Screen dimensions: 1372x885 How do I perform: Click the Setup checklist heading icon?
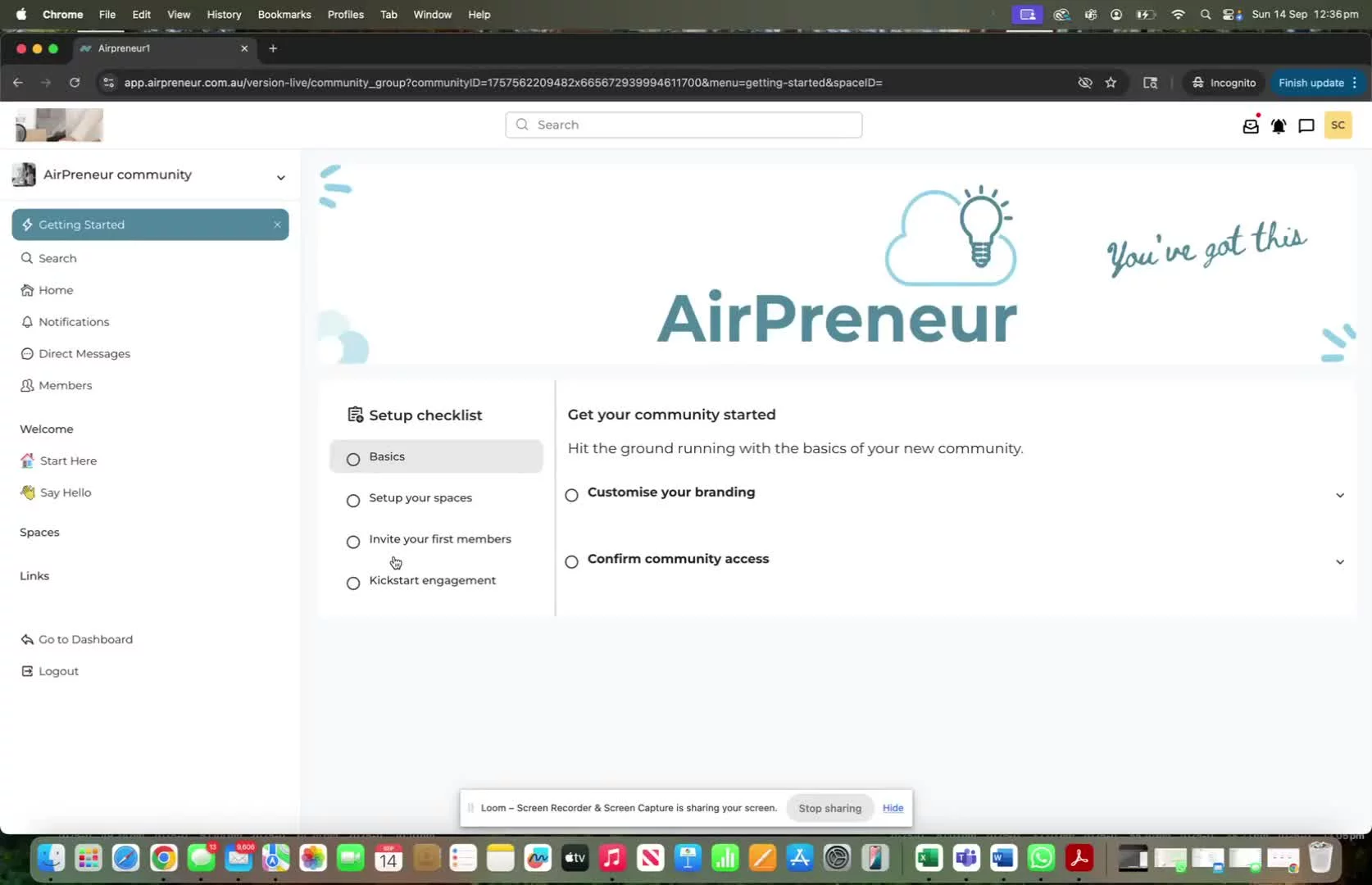[x=356, y=415]
